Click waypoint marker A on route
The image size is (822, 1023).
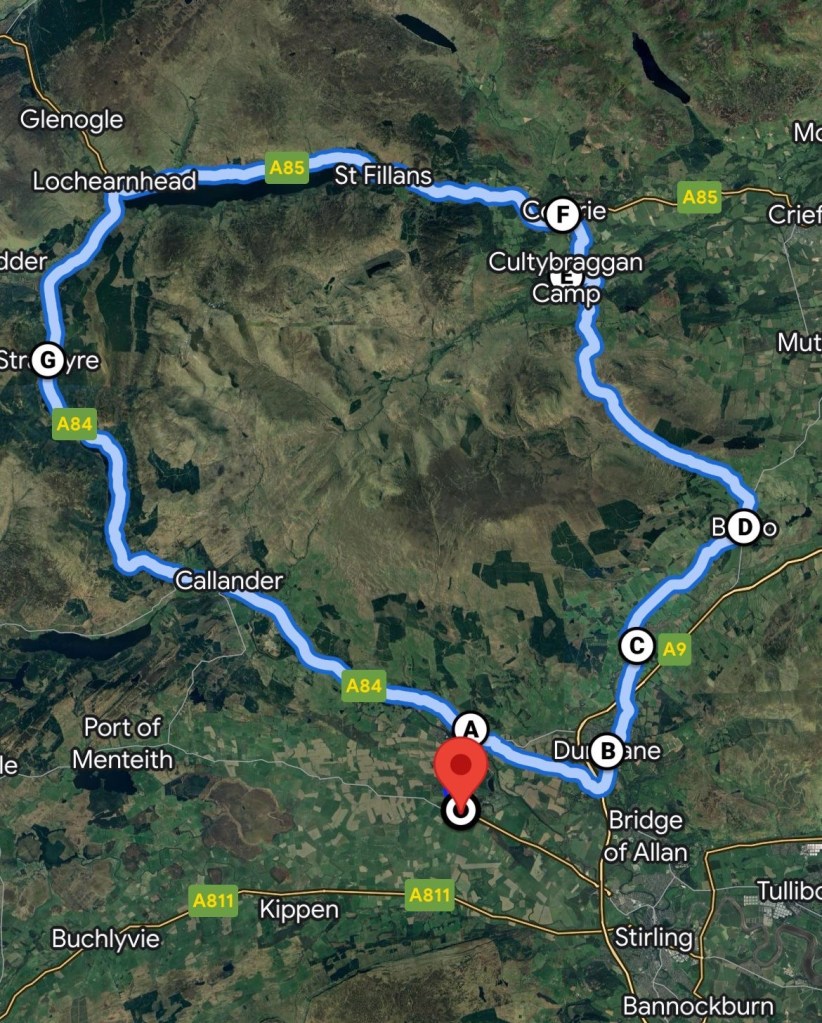(470, 729)
